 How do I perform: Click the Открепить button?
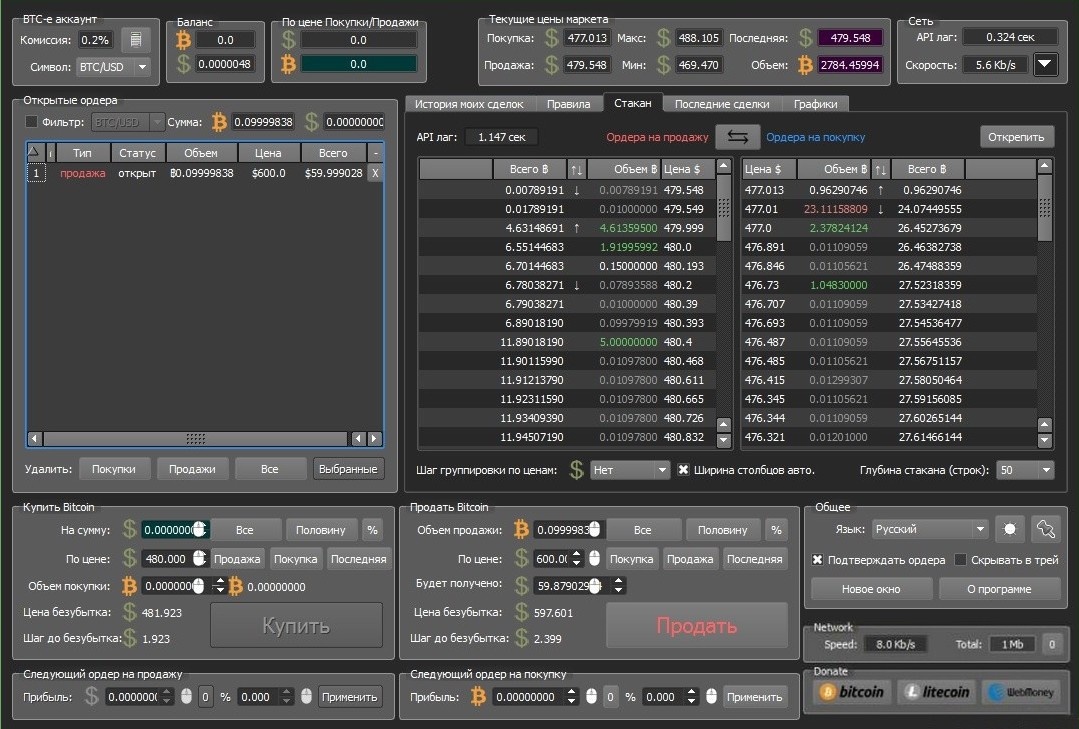[1016, 137]
